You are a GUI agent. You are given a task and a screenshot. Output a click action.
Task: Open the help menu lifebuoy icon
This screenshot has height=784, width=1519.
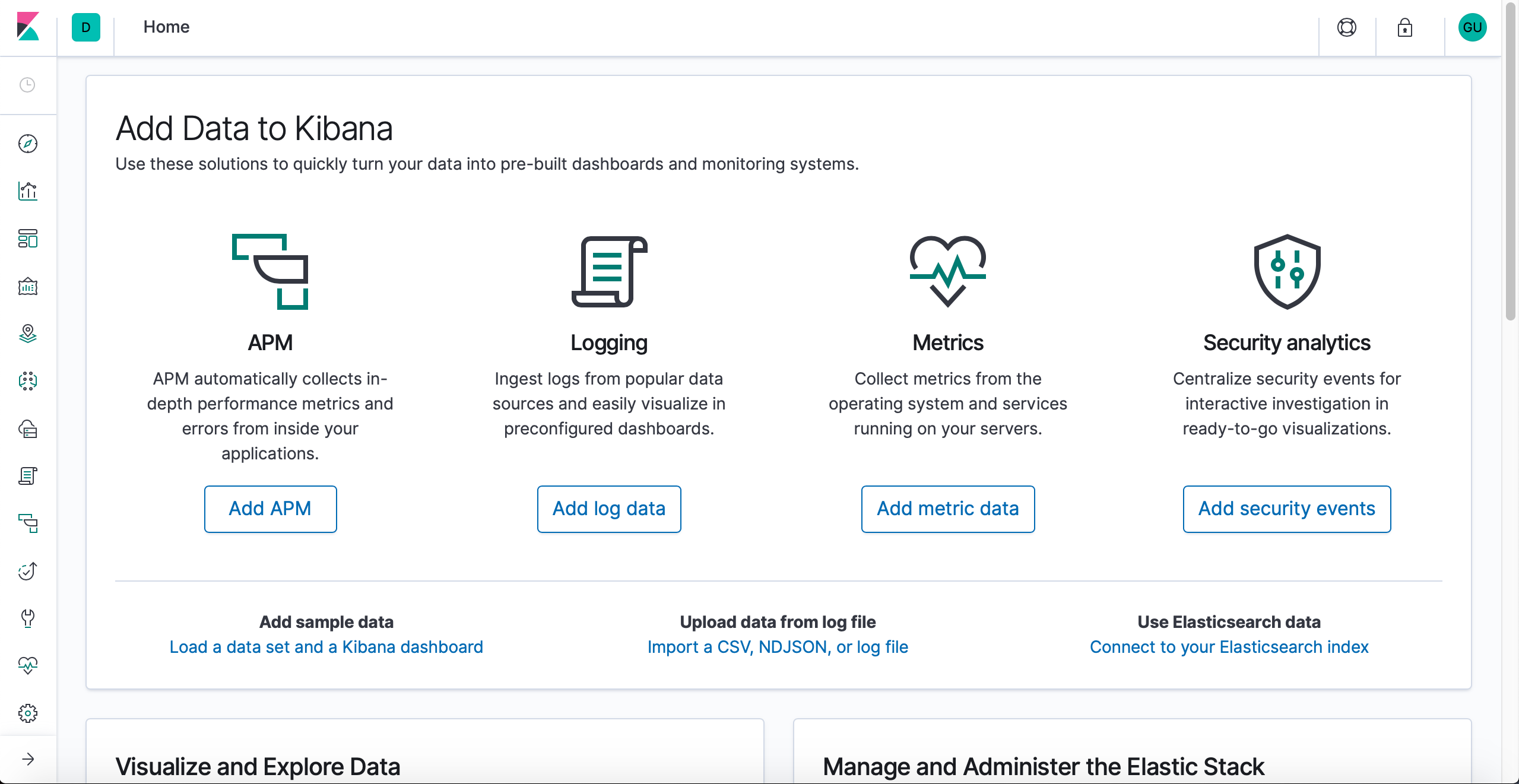[x=1346, y=27]
